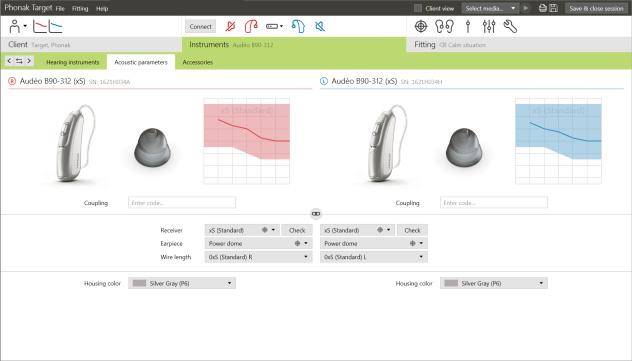
Task: Click the save disk icon
Action: point(554,8)
